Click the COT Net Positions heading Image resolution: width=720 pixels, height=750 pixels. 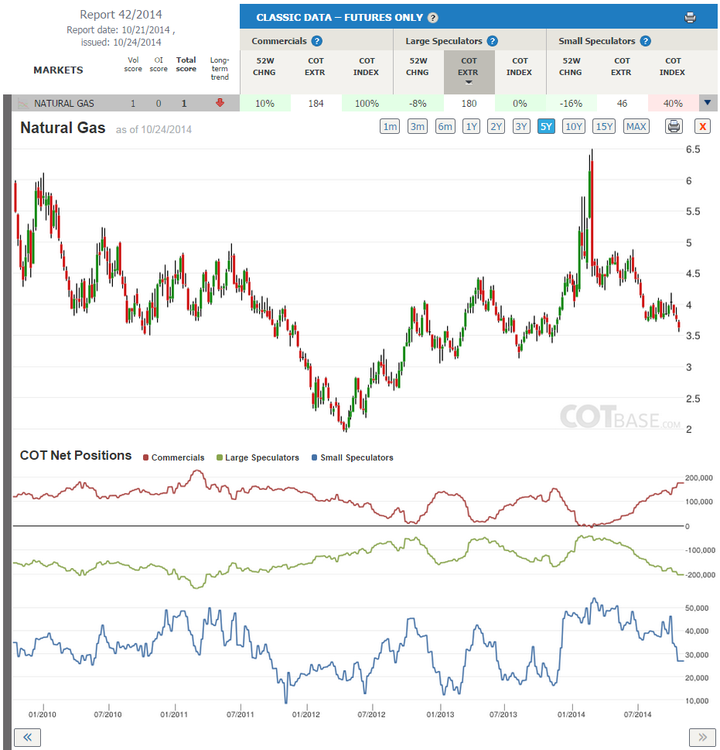click(76, 455)
